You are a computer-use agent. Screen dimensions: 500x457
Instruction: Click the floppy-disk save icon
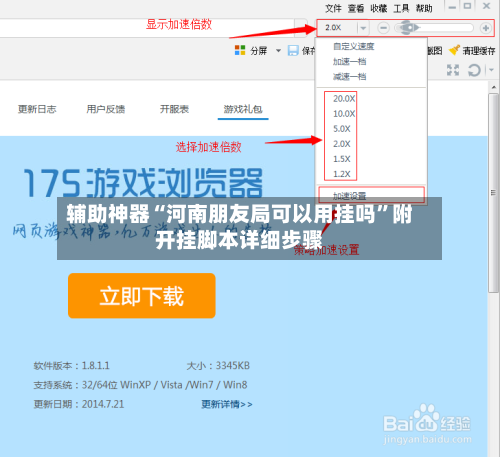293,51
